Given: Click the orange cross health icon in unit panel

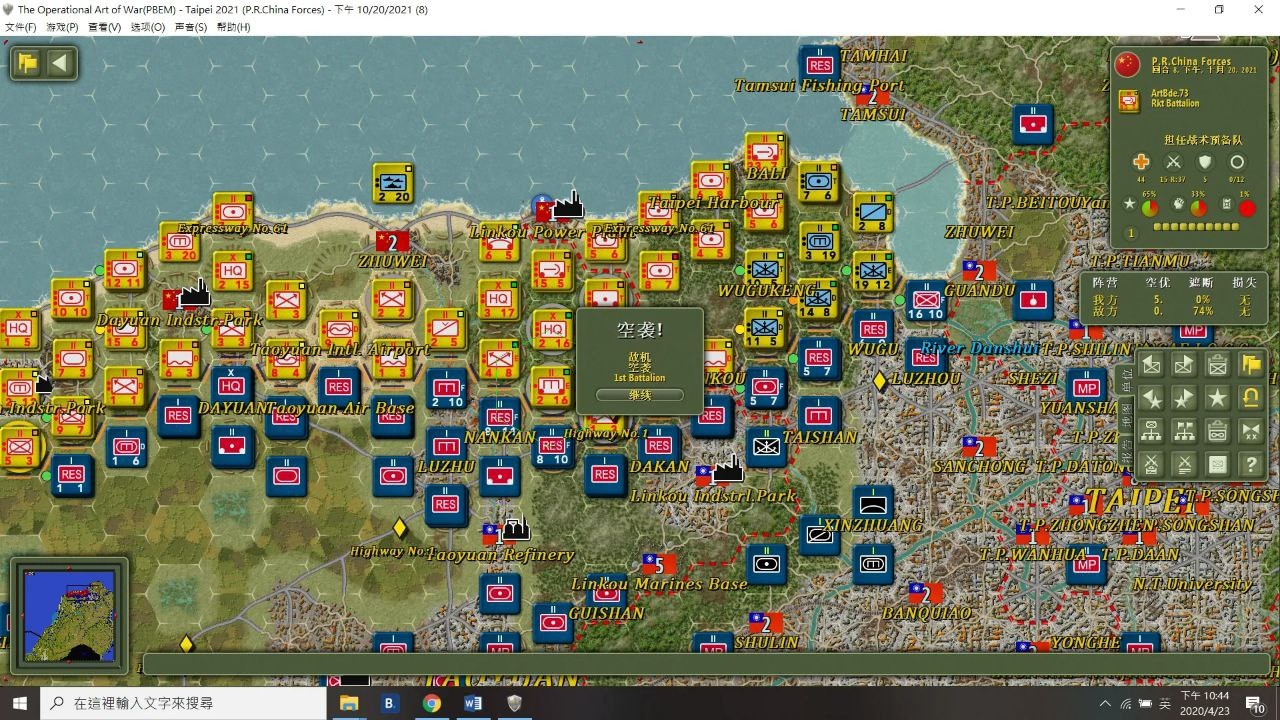Looking at the screenshot, I should click(1141, 162).
